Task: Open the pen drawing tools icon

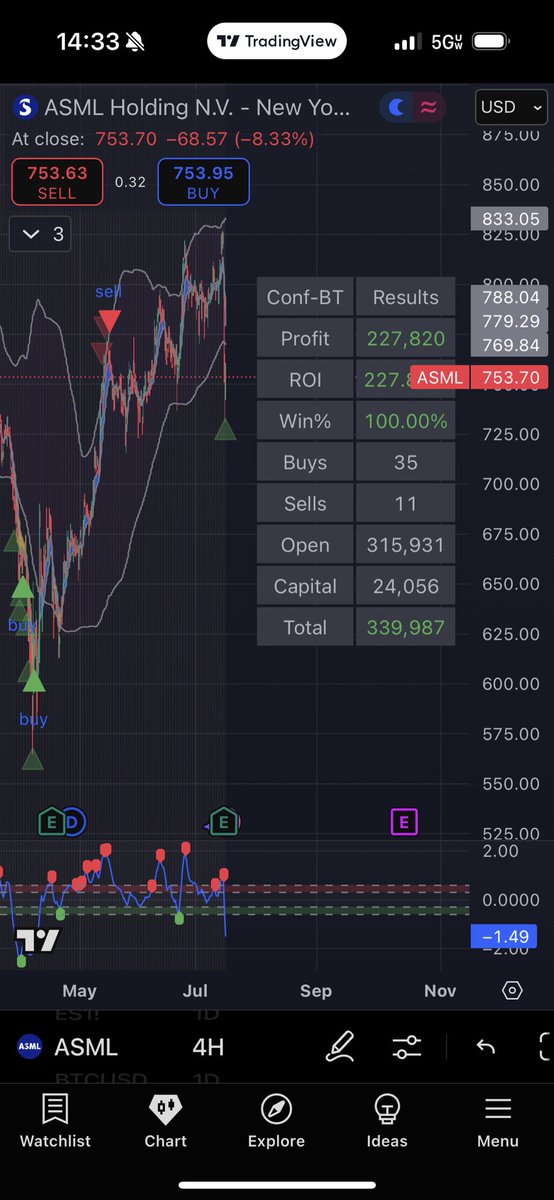Action: (x=340, y=1047)
